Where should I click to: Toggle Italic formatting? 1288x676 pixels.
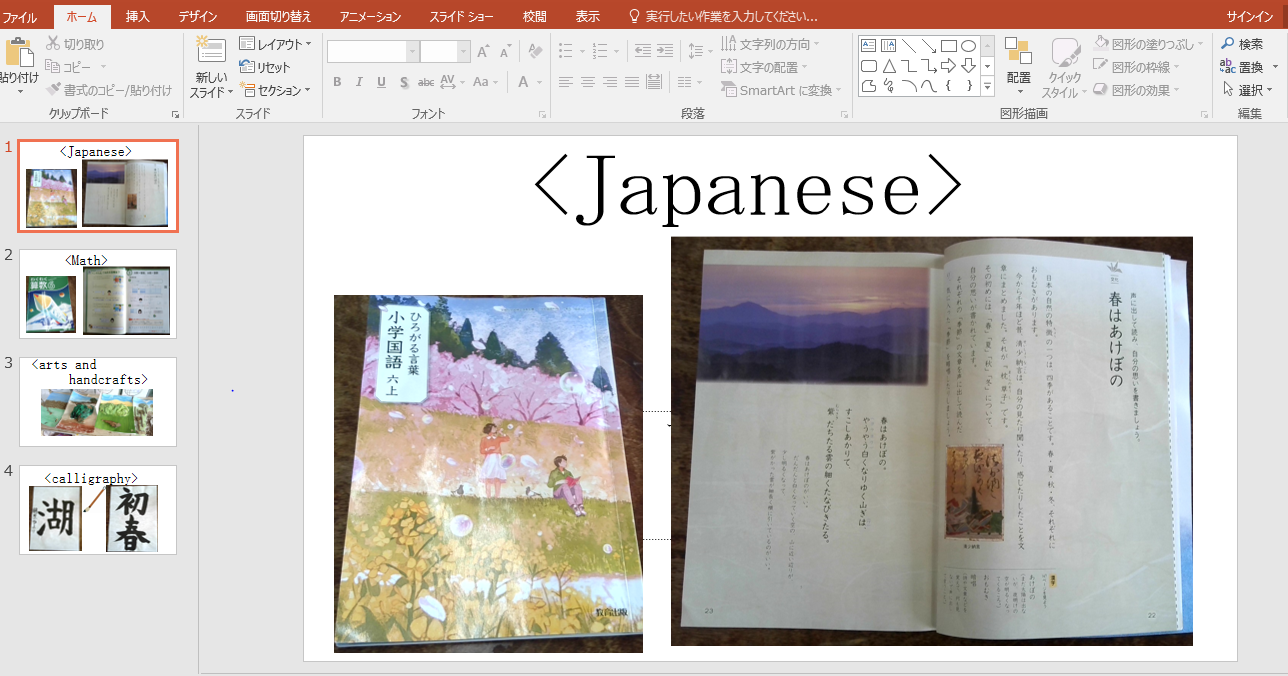(x=359, y=82)
